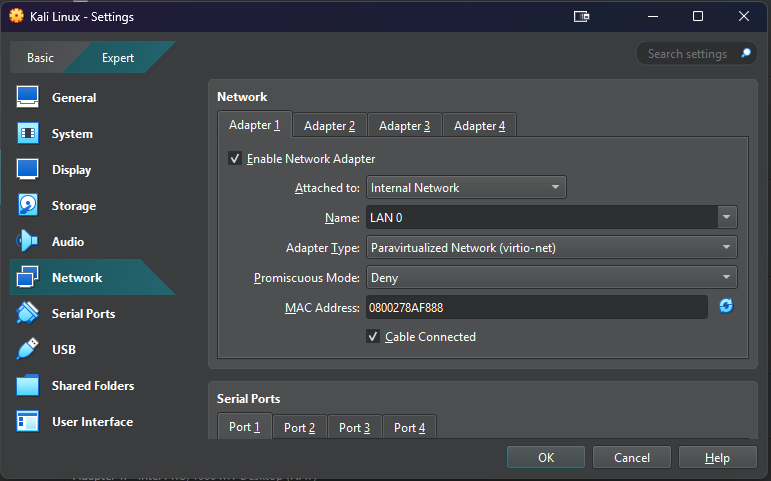
Task: Click the OK button
Action: [546, 457]
